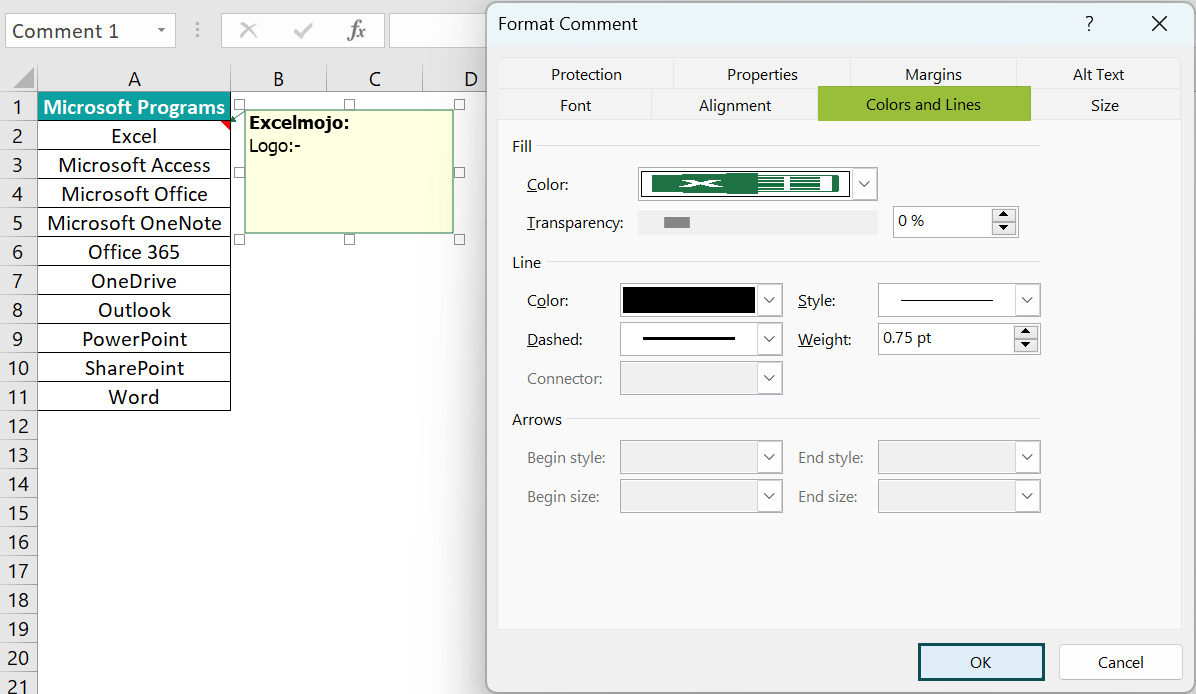This screenshot has height=694, width=1196.
Task: Select column A header
Action: click(133, 79)
